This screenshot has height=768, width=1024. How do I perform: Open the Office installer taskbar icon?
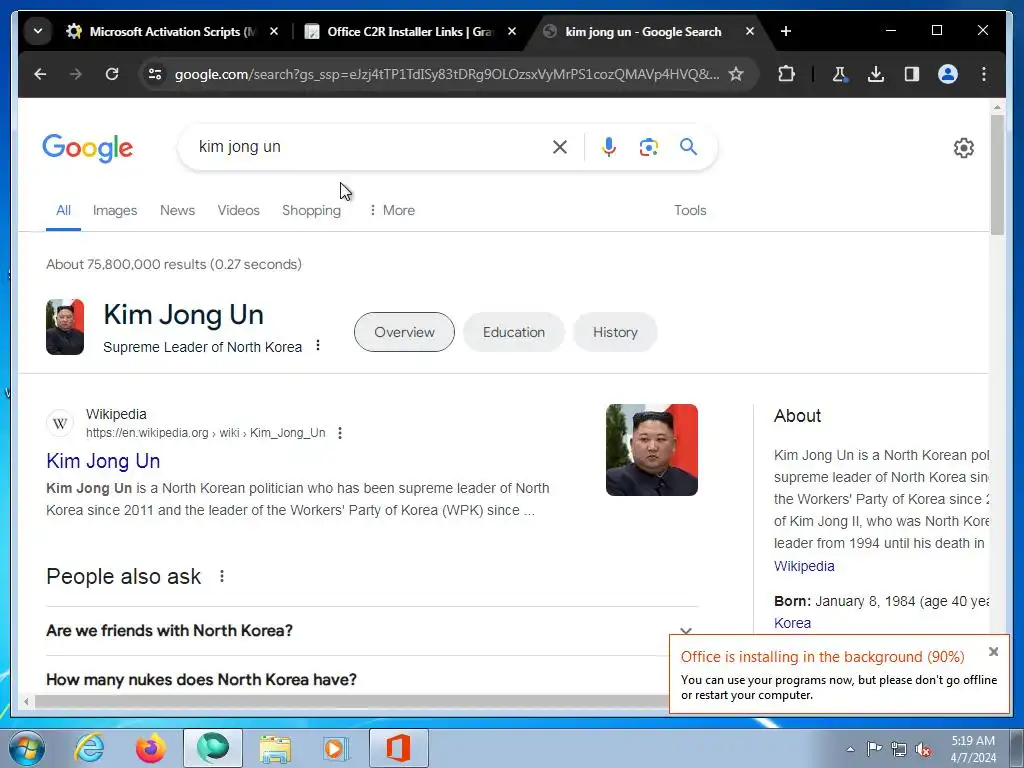point(398,748)
